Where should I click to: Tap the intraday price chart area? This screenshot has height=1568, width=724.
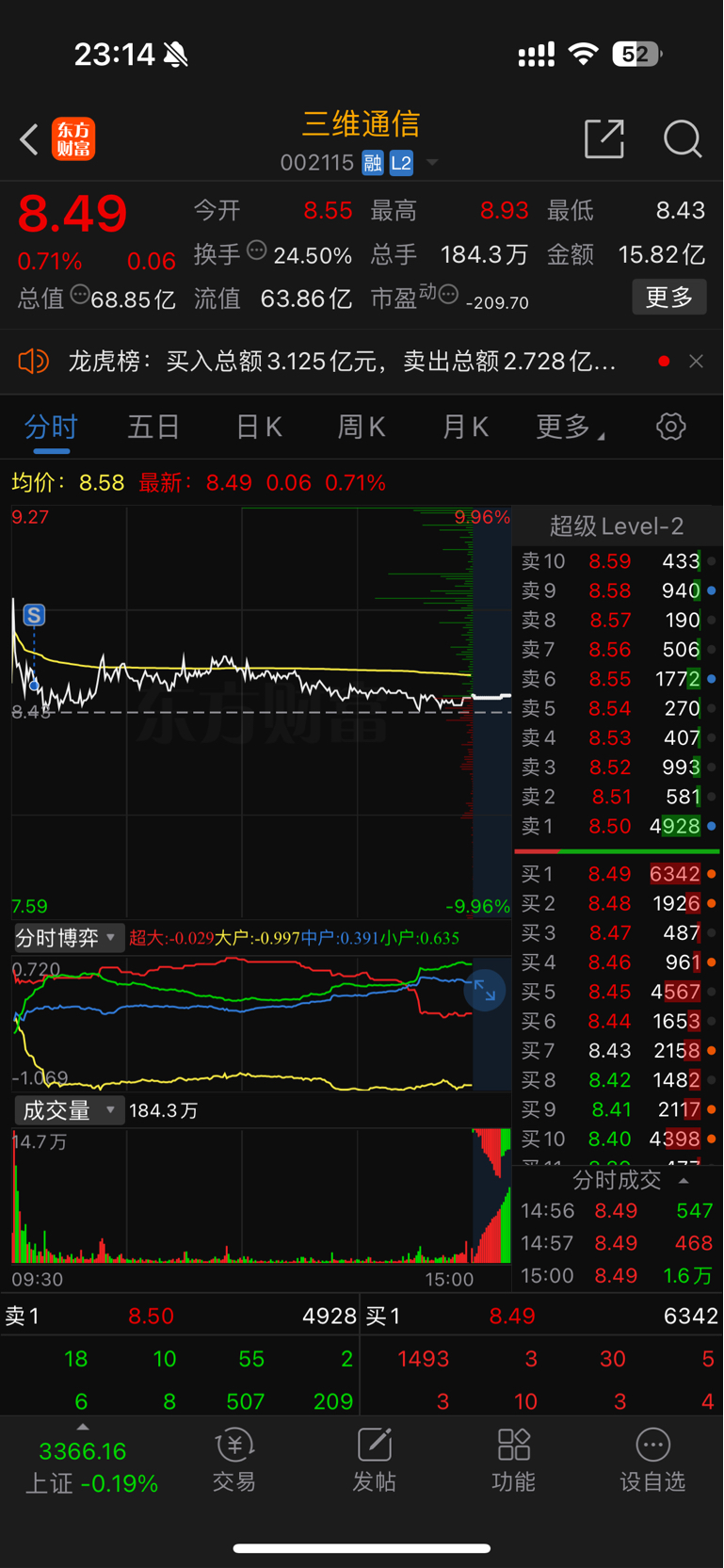261,713
